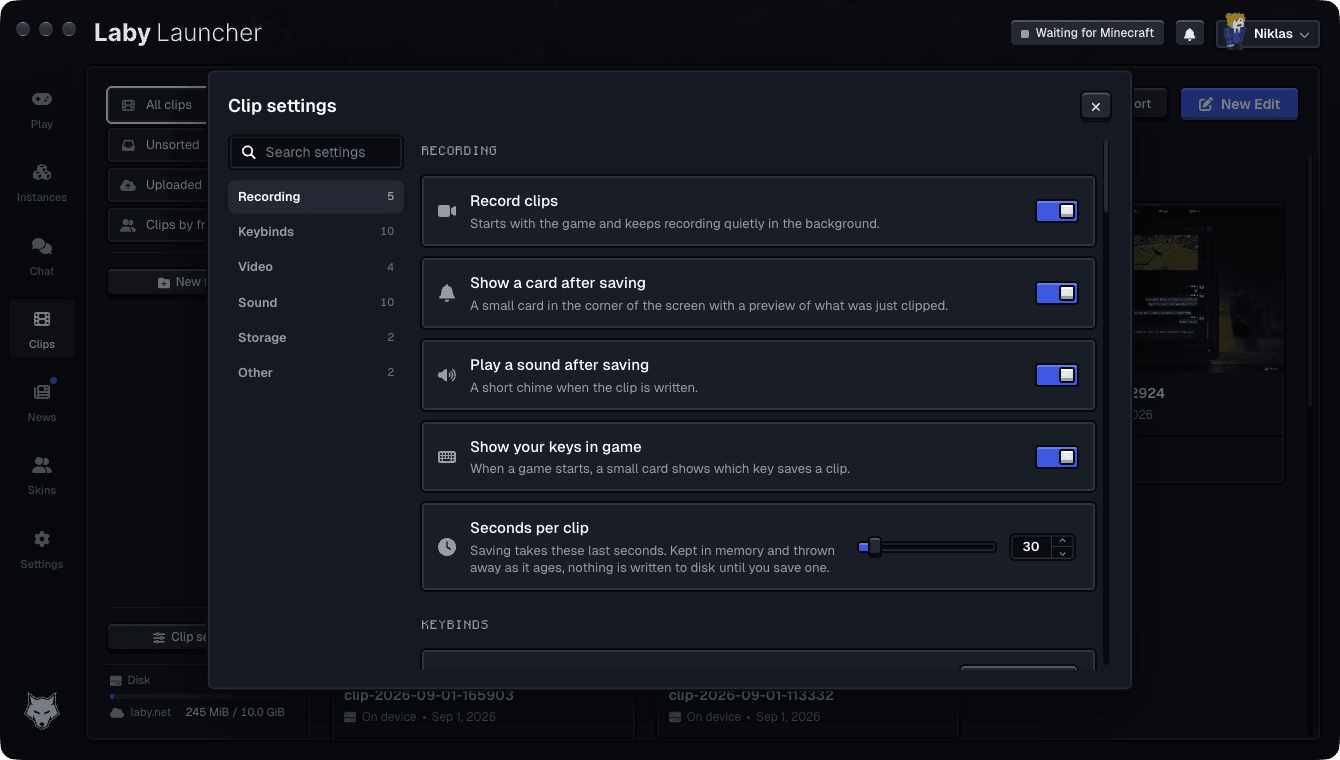This screenshot has width=1340, height=760.
Task: Increase Seconds per clip with up arrow
Action: [x=1063, y=541]
